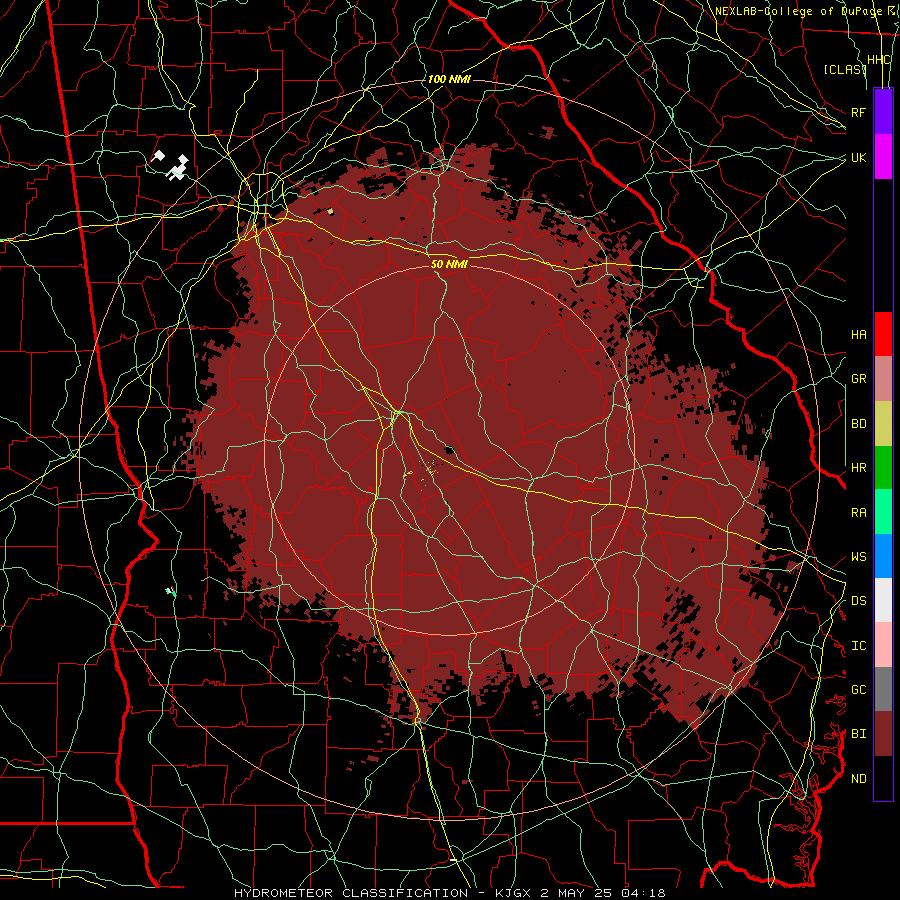This screenshot has width=900, height=900.
Task: Click the ND black legend swatch
Action: point(883,778)
